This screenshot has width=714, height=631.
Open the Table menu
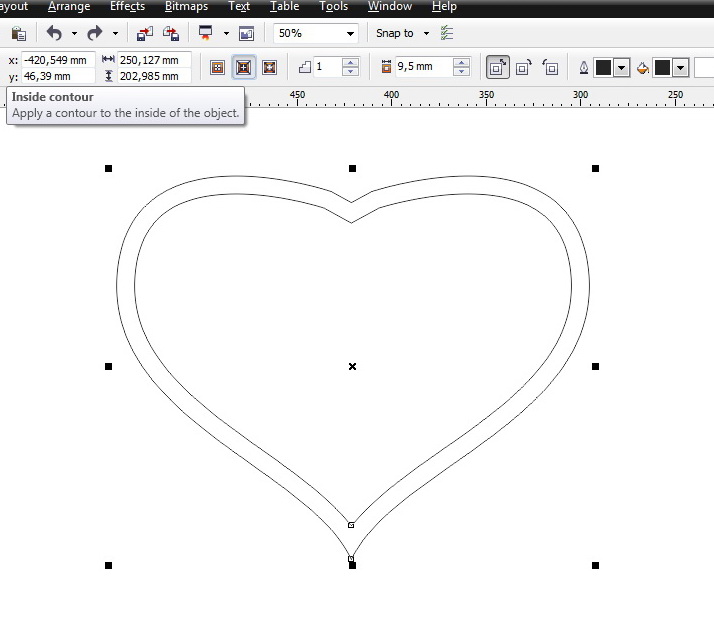click(285, 6)
